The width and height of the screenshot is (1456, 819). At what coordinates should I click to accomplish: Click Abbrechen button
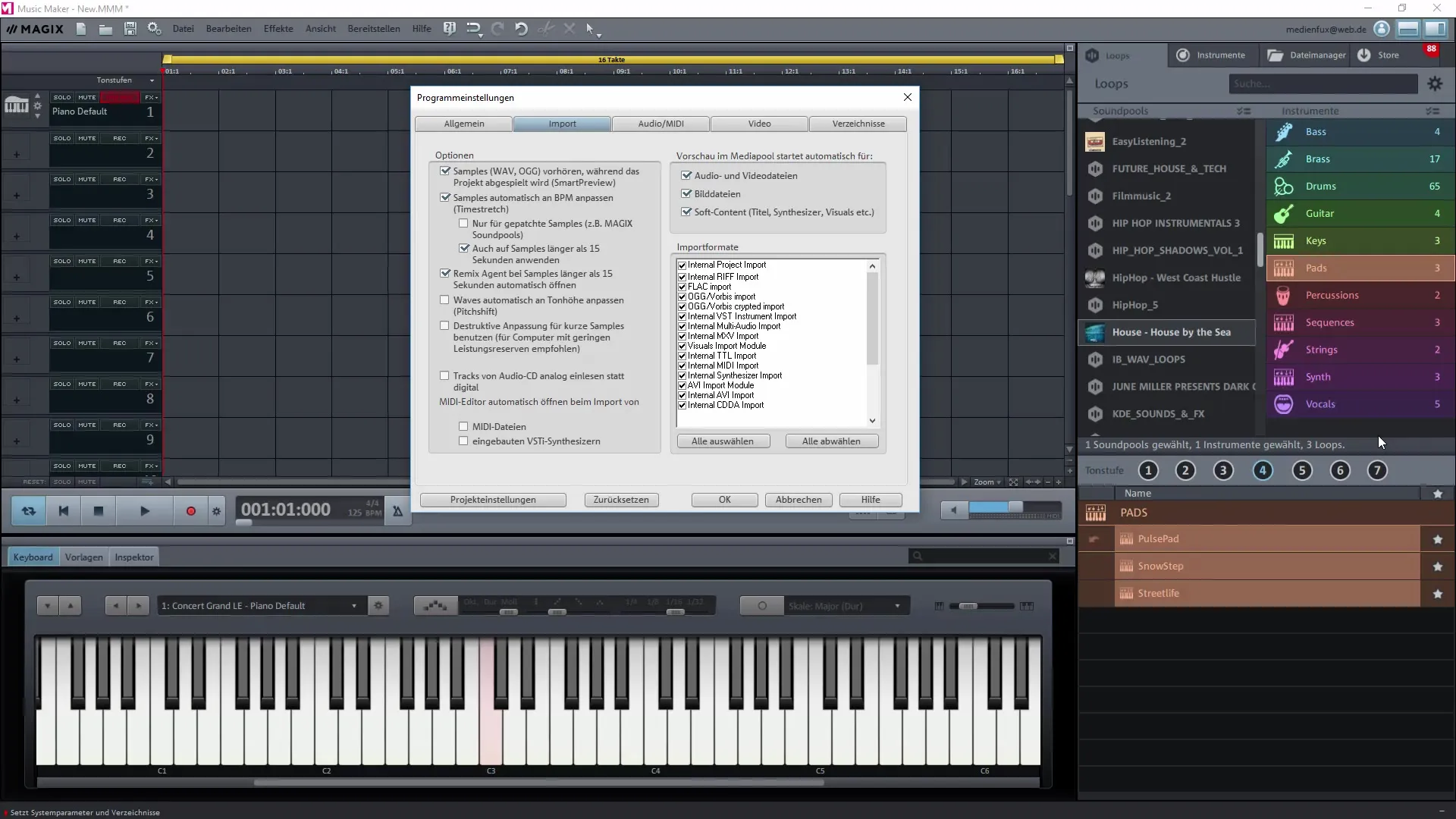click(x=799, y=500)
